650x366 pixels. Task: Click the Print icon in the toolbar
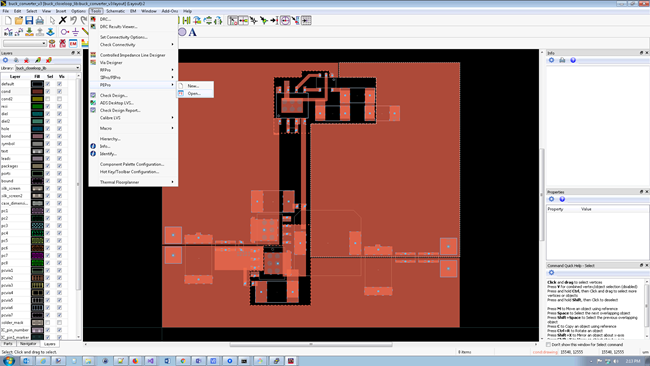40,20
